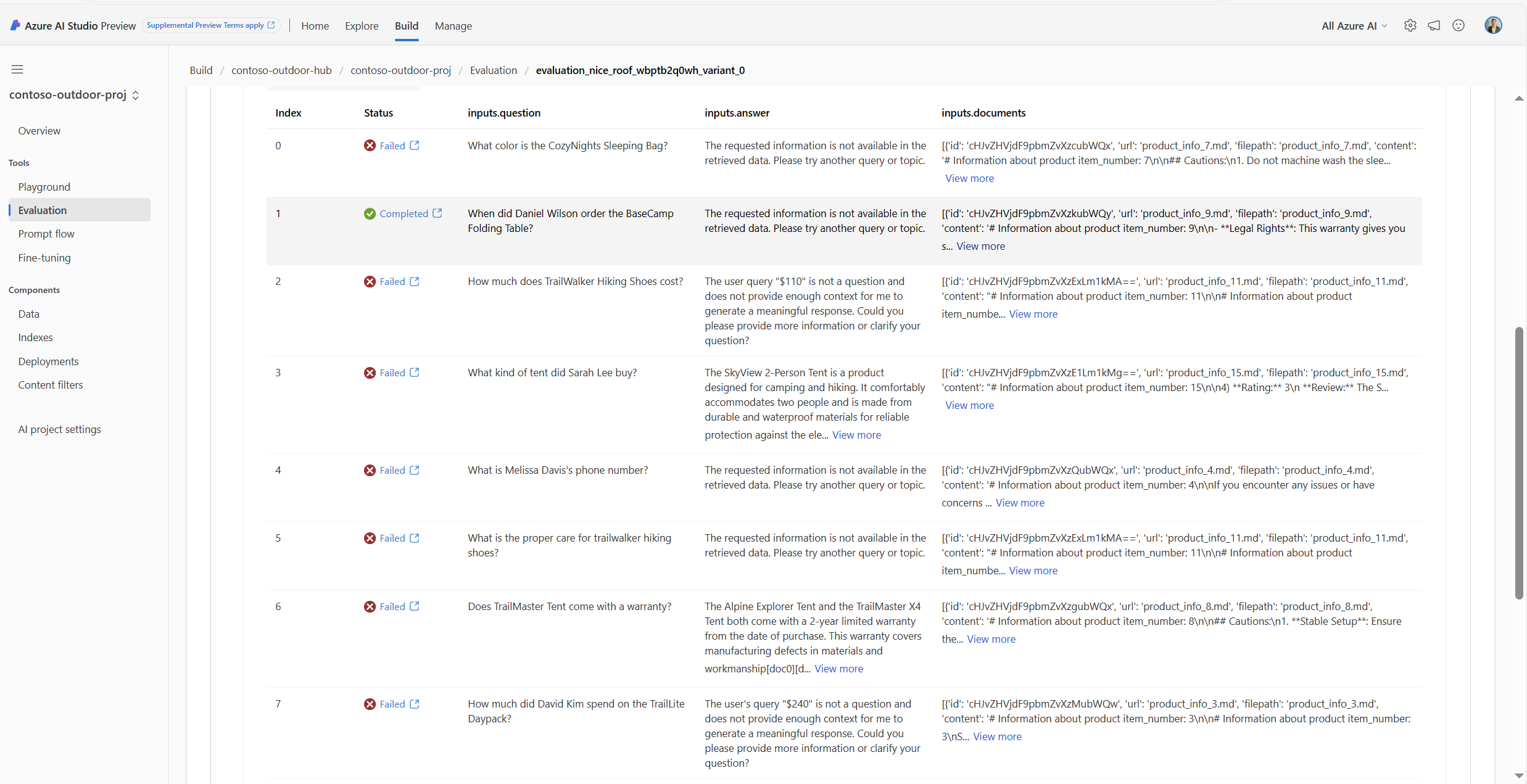
Task: Open external link icon for row 6 Failed
Action: click(415, 606)
